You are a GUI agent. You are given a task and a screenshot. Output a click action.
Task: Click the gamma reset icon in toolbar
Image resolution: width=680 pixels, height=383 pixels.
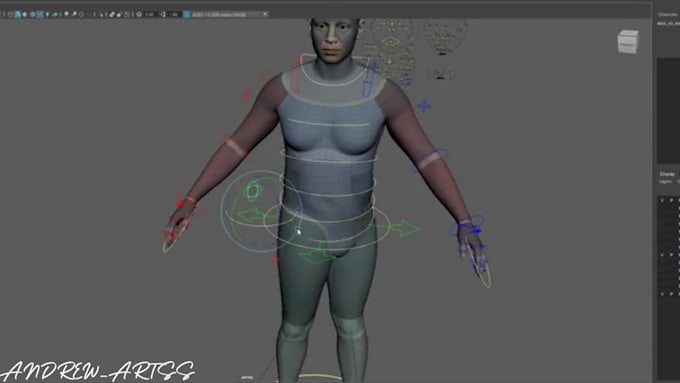point(163,14)
